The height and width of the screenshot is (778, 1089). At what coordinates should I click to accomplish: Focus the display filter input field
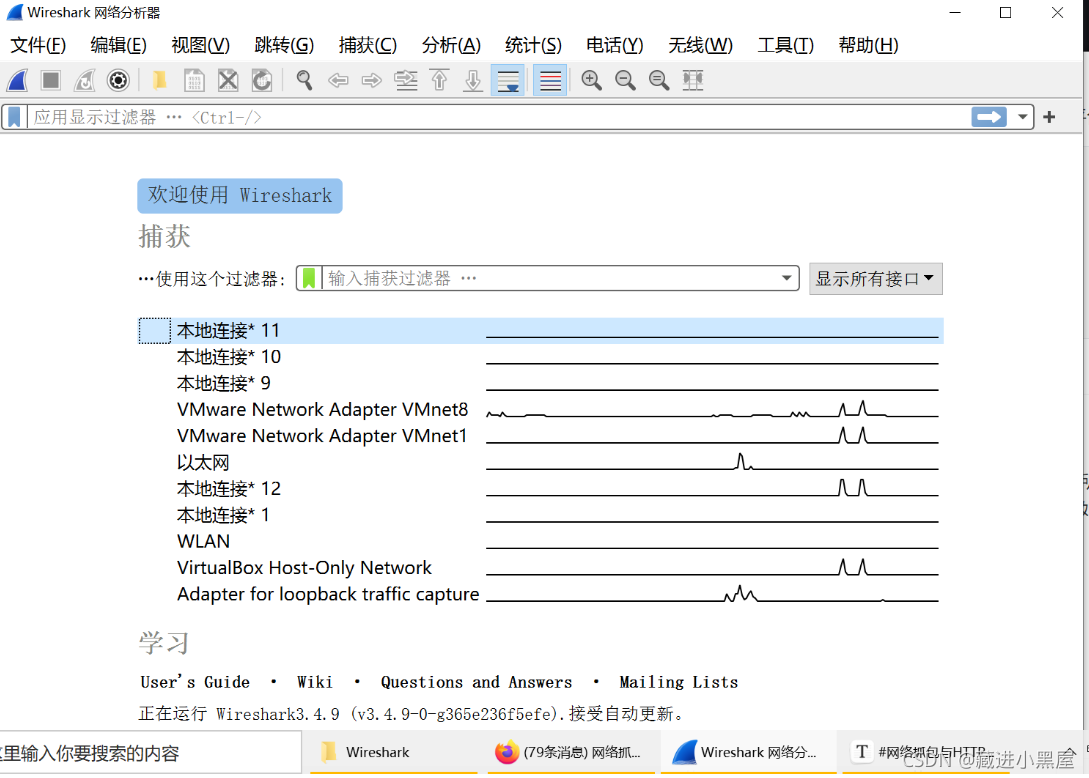tap(498, 117)
